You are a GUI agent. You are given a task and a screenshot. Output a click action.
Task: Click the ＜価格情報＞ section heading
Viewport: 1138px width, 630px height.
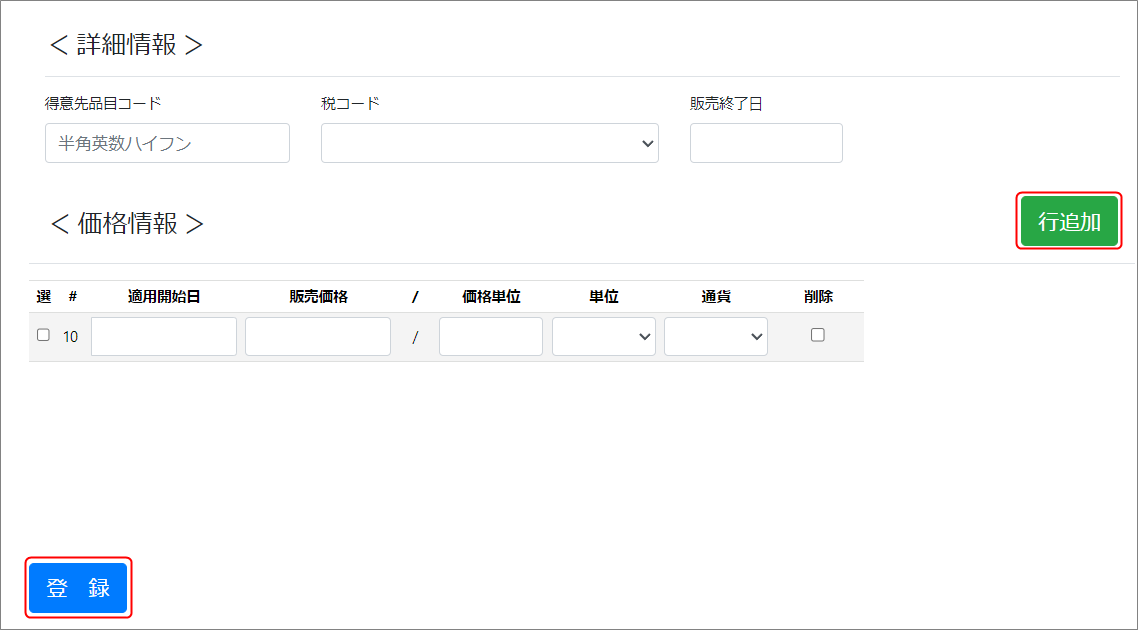(127, 224)
